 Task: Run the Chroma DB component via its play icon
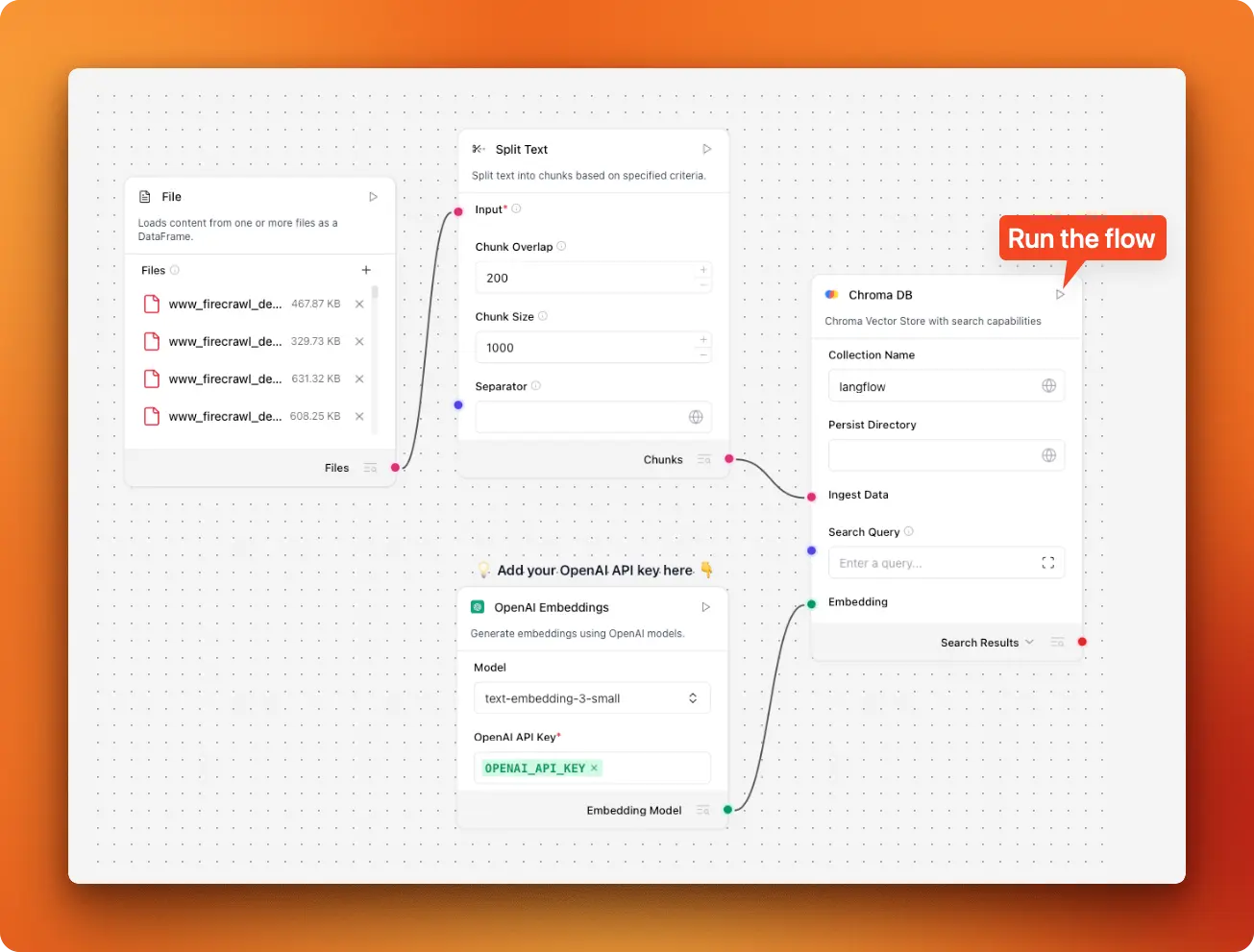click(x=1061, y=294)
